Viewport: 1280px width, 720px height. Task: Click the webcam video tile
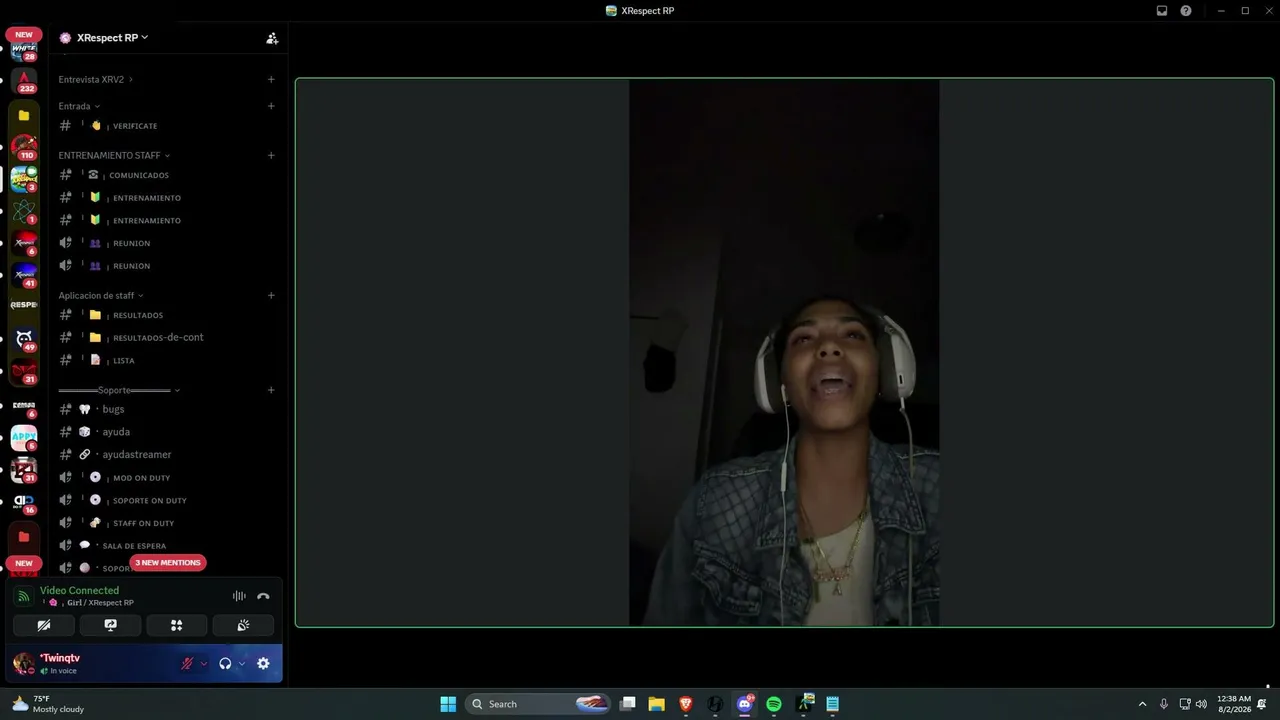click(784, 353)
